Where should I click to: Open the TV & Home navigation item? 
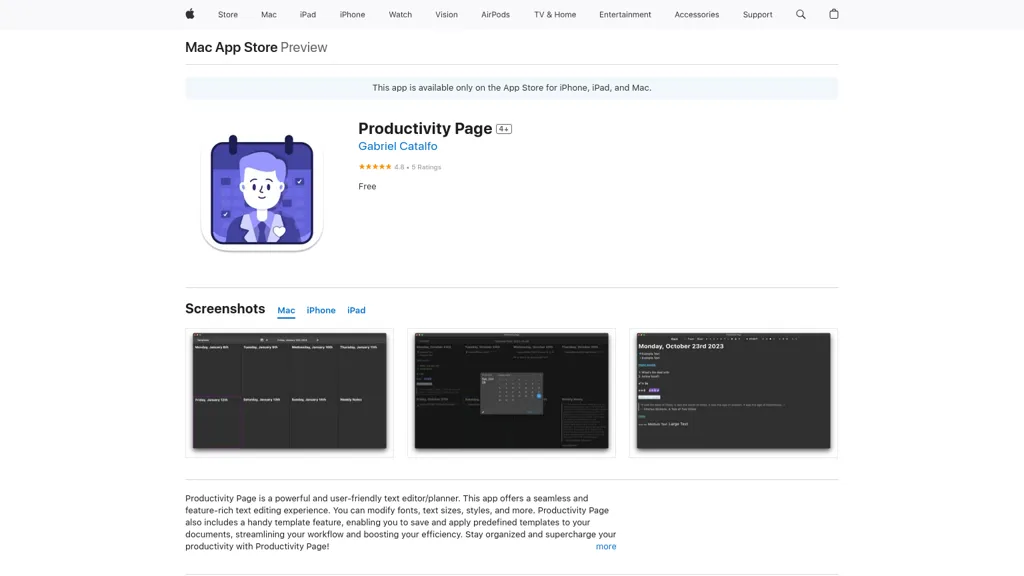click(555, 14)
